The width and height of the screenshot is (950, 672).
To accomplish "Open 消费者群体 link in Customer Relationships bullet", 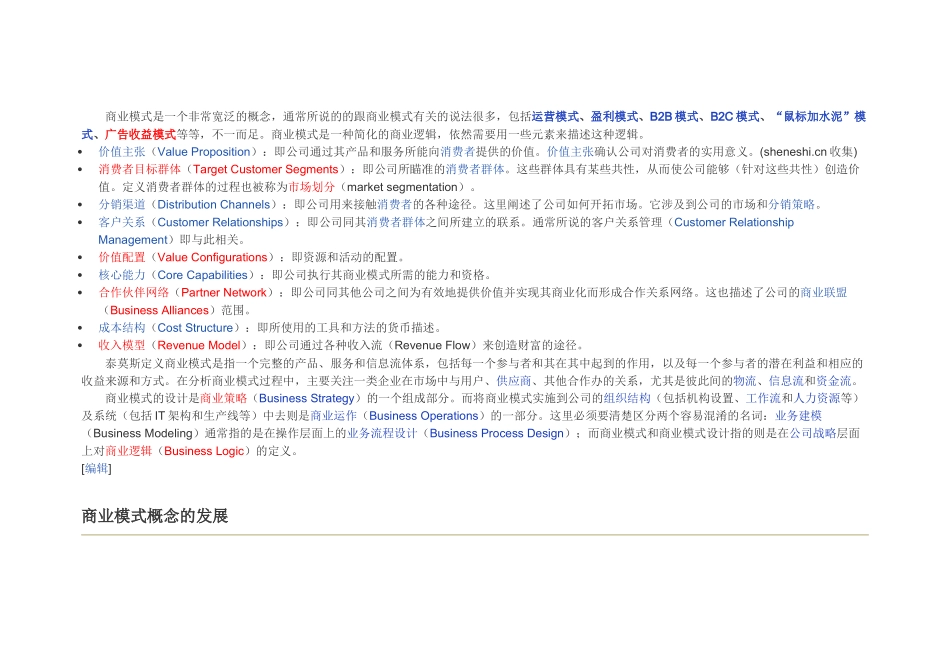I will click(x=396, y=222).
